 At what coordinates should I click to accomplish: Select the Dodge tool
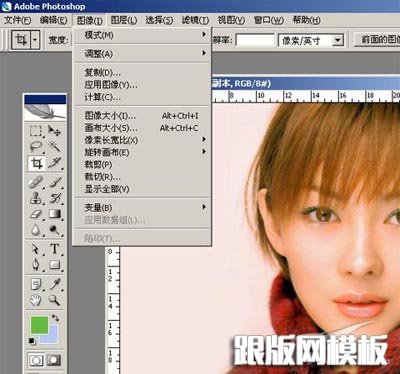(x=54, y=229)
